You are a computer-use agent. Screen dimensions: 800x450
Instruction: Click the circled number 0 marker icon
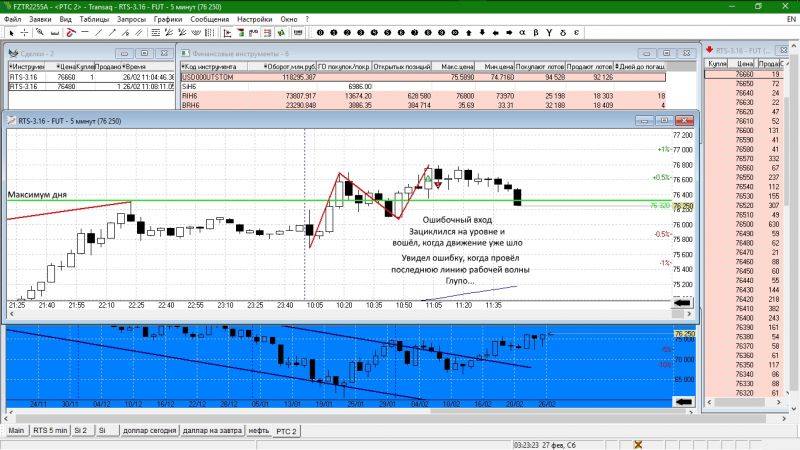pyautogui.click(x=320, y=33)
